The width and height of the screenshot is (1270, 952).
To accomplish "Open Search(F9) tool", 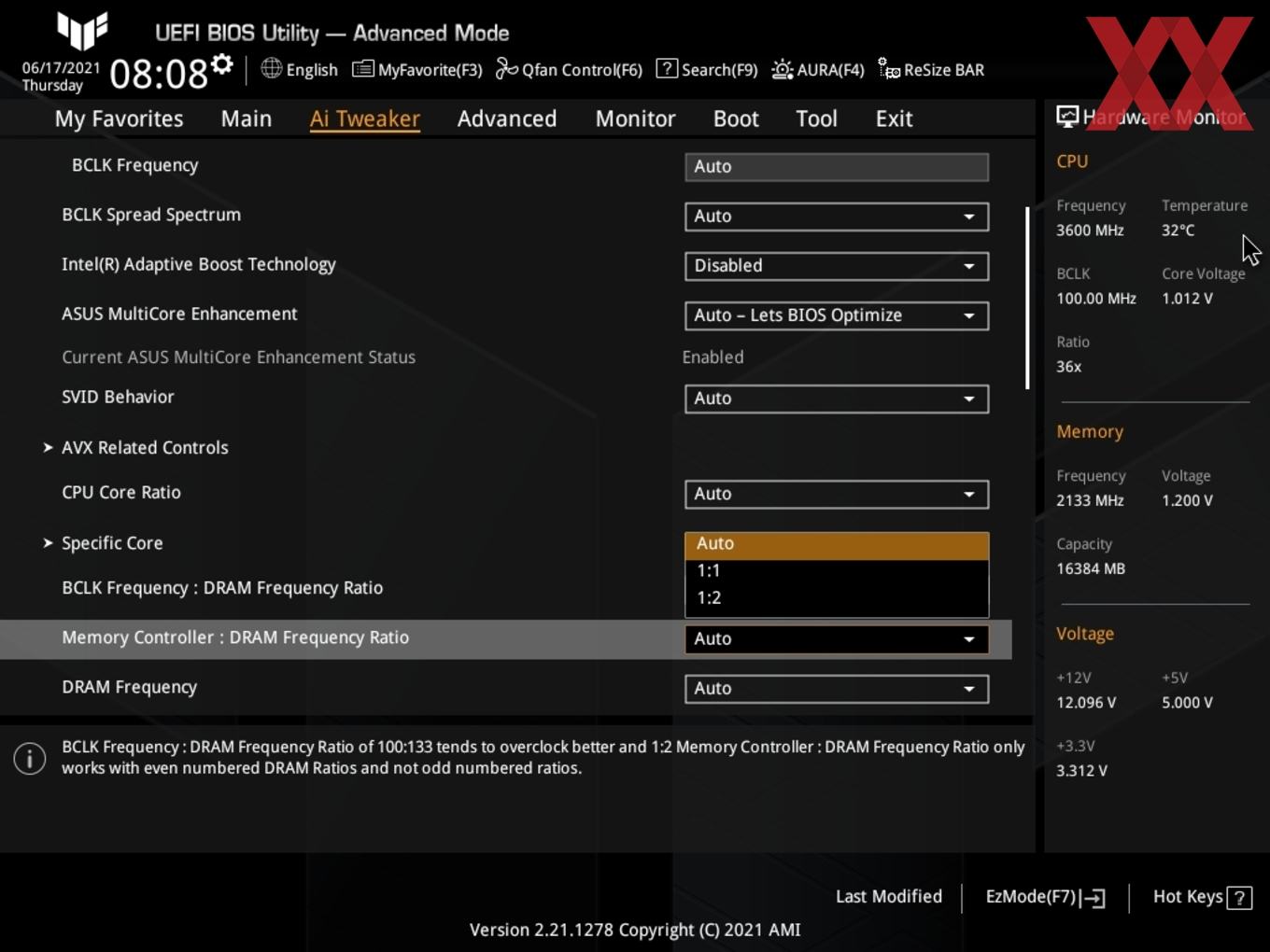I will [x=707, y=69].
